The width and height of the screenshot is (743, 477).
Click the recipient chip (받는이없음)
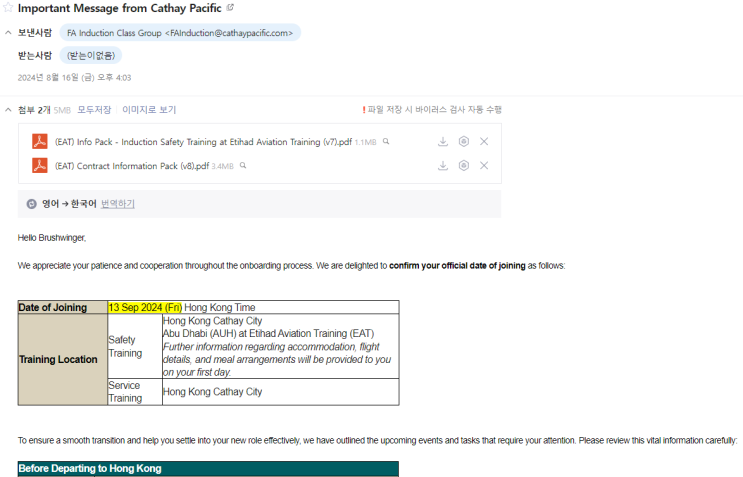click(91, 55)
